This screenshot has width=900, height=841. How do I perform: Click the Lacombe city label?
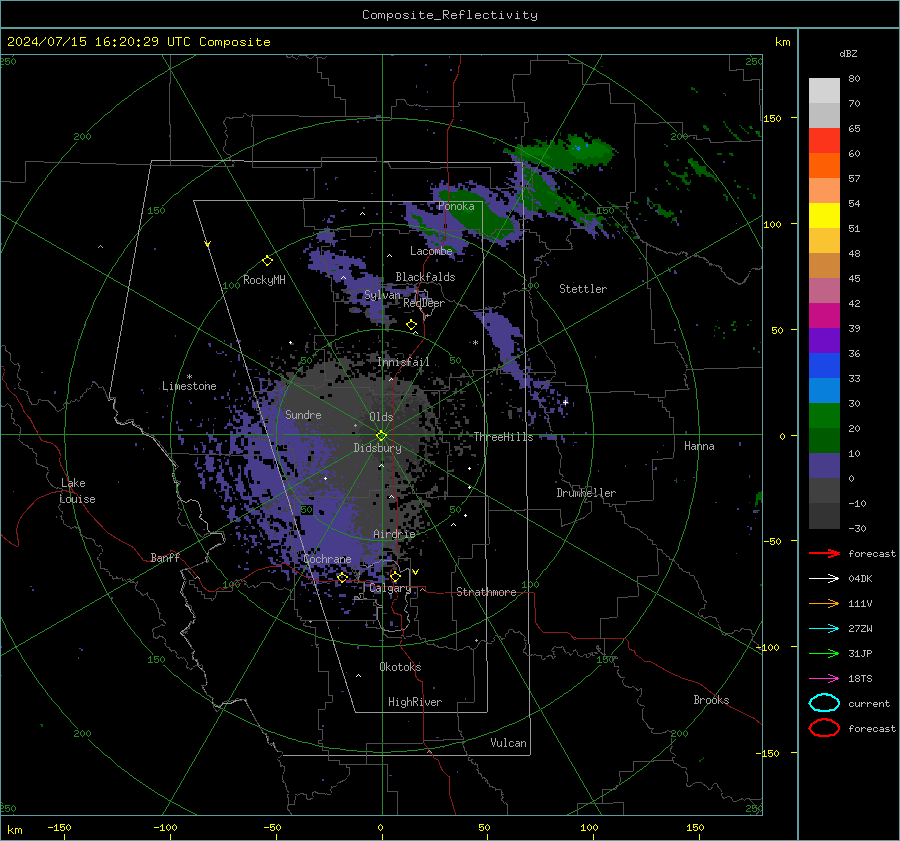tap(431, 251)
